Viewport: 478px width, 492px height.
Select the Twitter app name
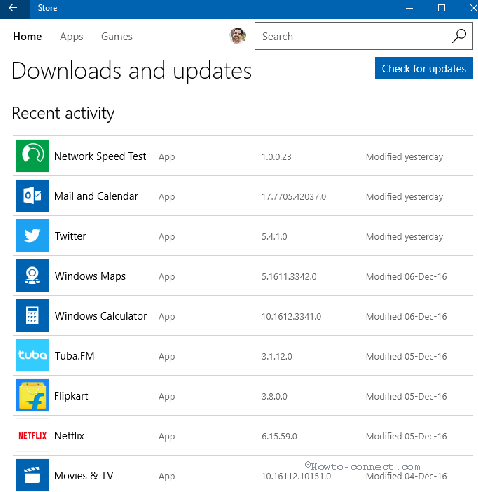[x=70, y=236]
